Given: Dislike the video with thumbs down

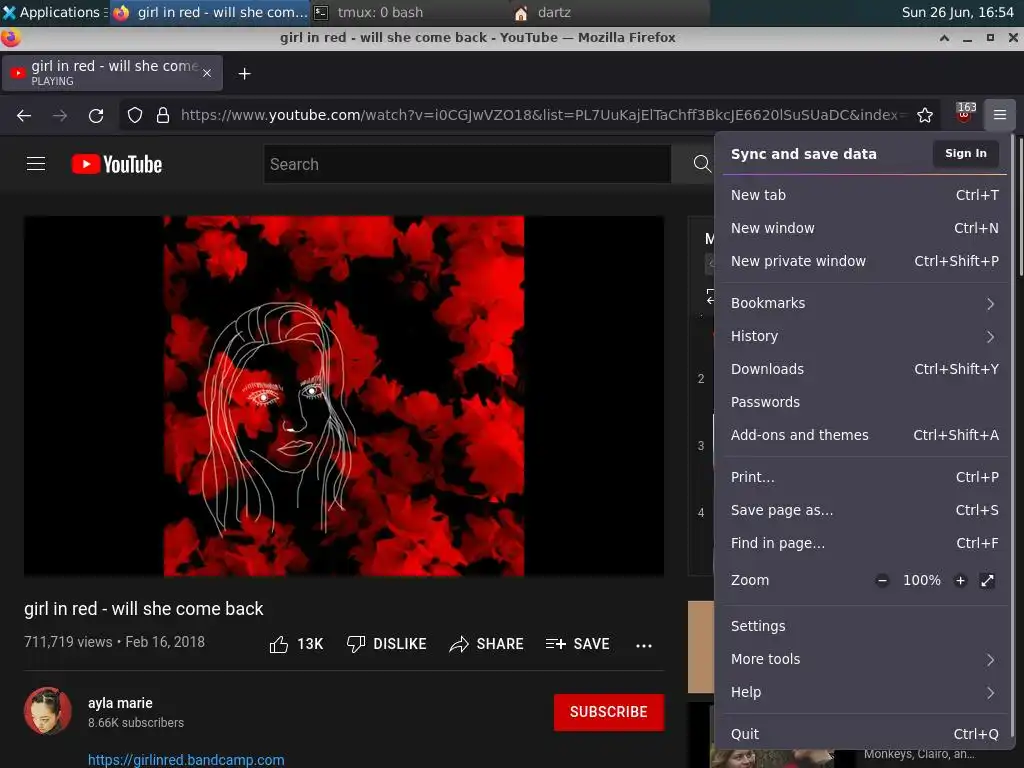Looking at the screenshot, I should (387, 644).
